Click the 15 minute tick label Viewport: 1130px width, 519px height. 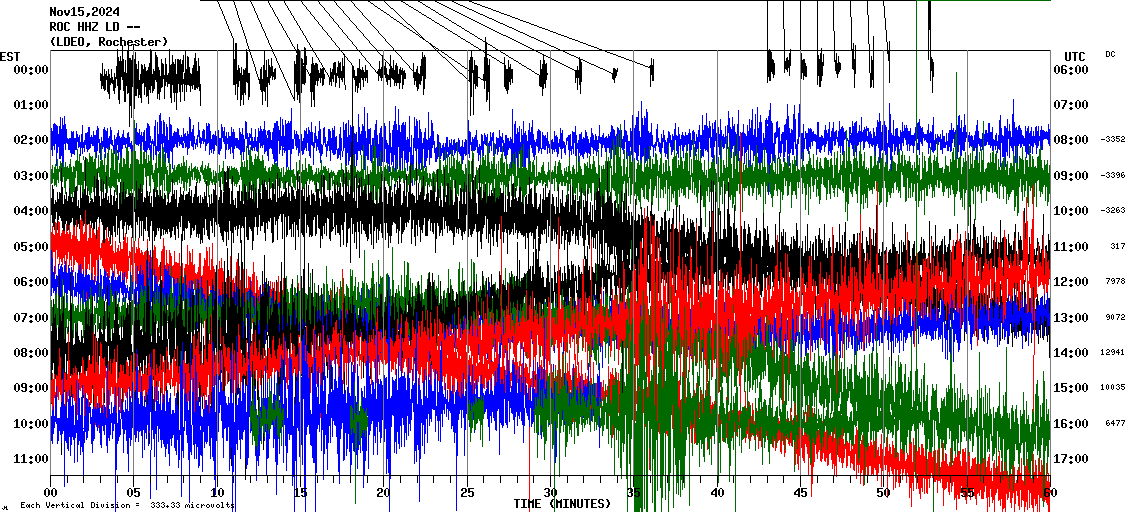click(x=301, y=493)
